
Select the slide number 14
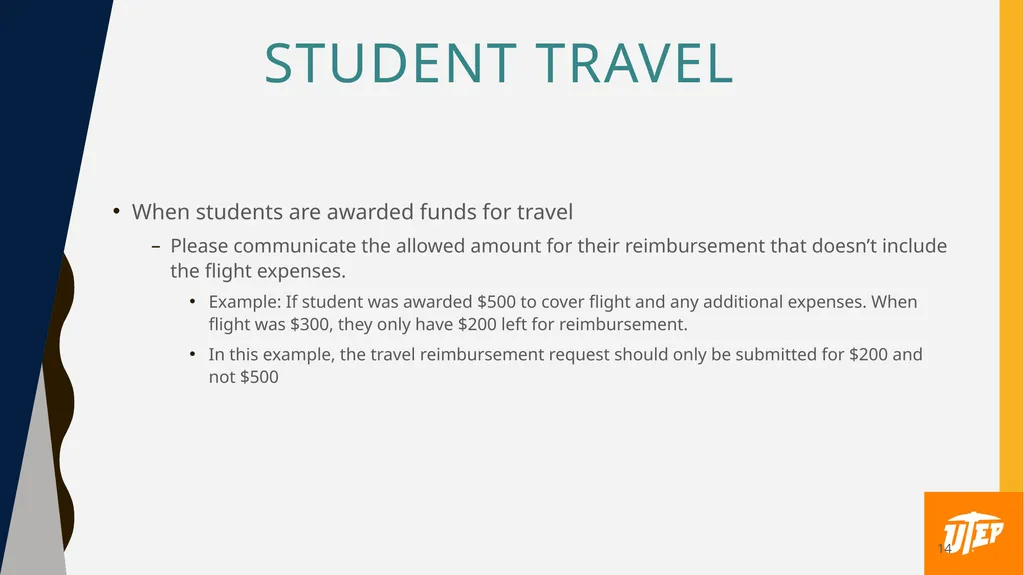tap(944, 548)
